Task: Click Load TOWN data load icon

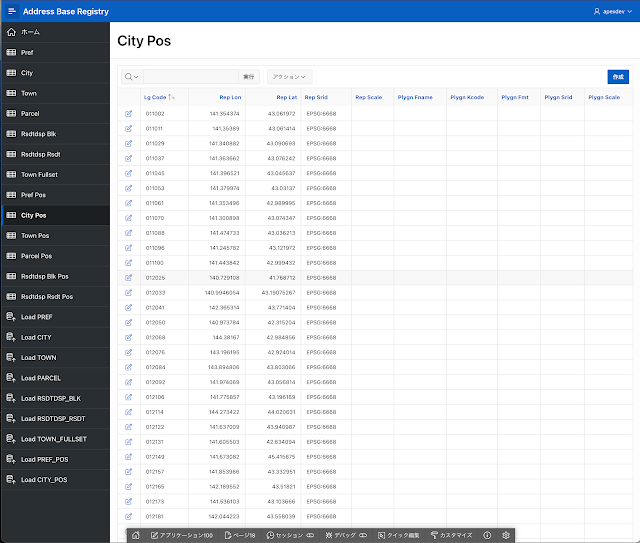Action: pos(11,358)
